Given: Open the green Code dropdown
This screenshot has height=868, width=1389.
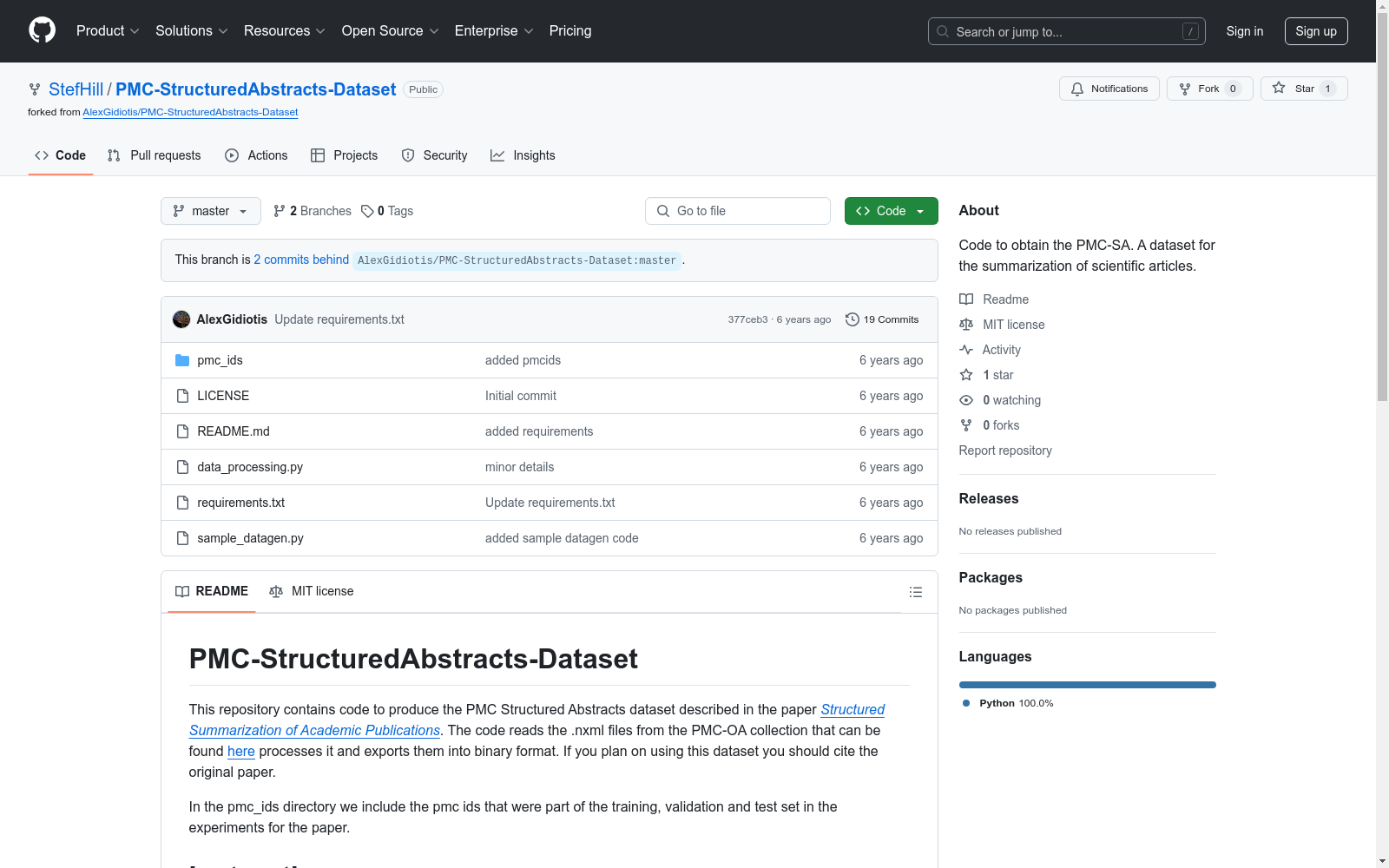Looking at the screenshot, I should point(892,211).
